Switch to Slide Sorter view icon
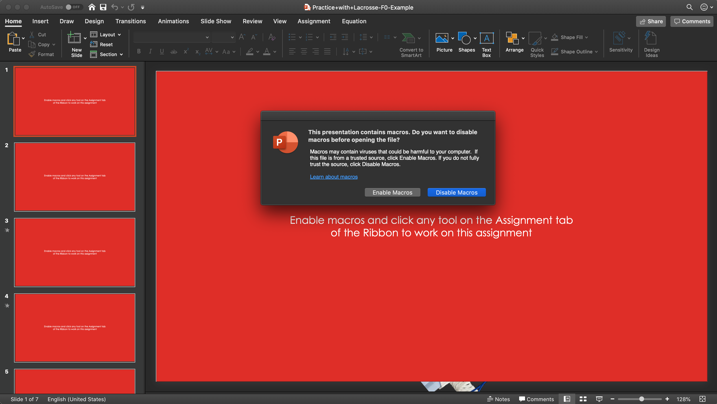The height and width of the screenshot is (404, 717). pos(583,399)
